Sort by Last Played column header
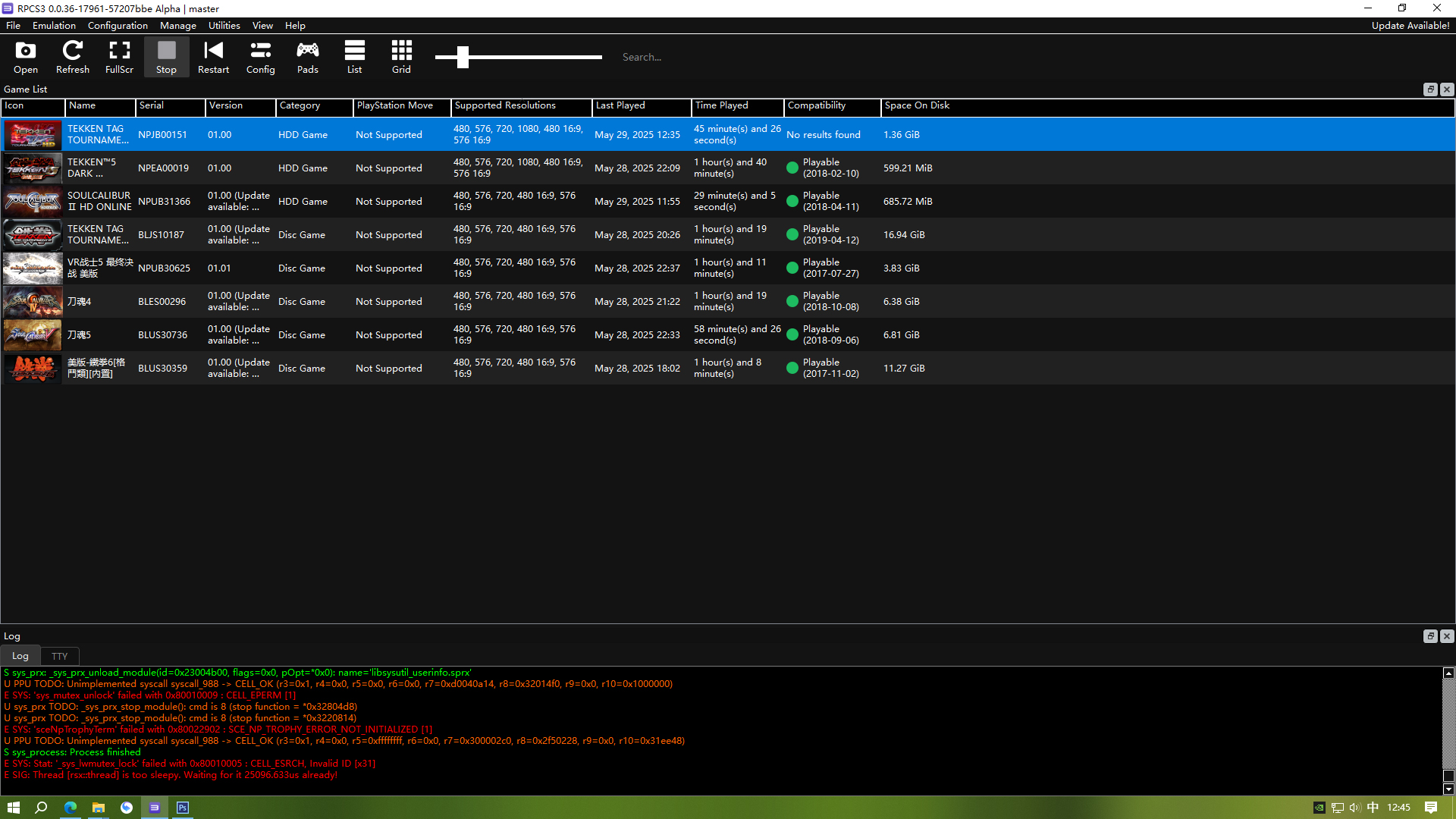 point(642,106)
